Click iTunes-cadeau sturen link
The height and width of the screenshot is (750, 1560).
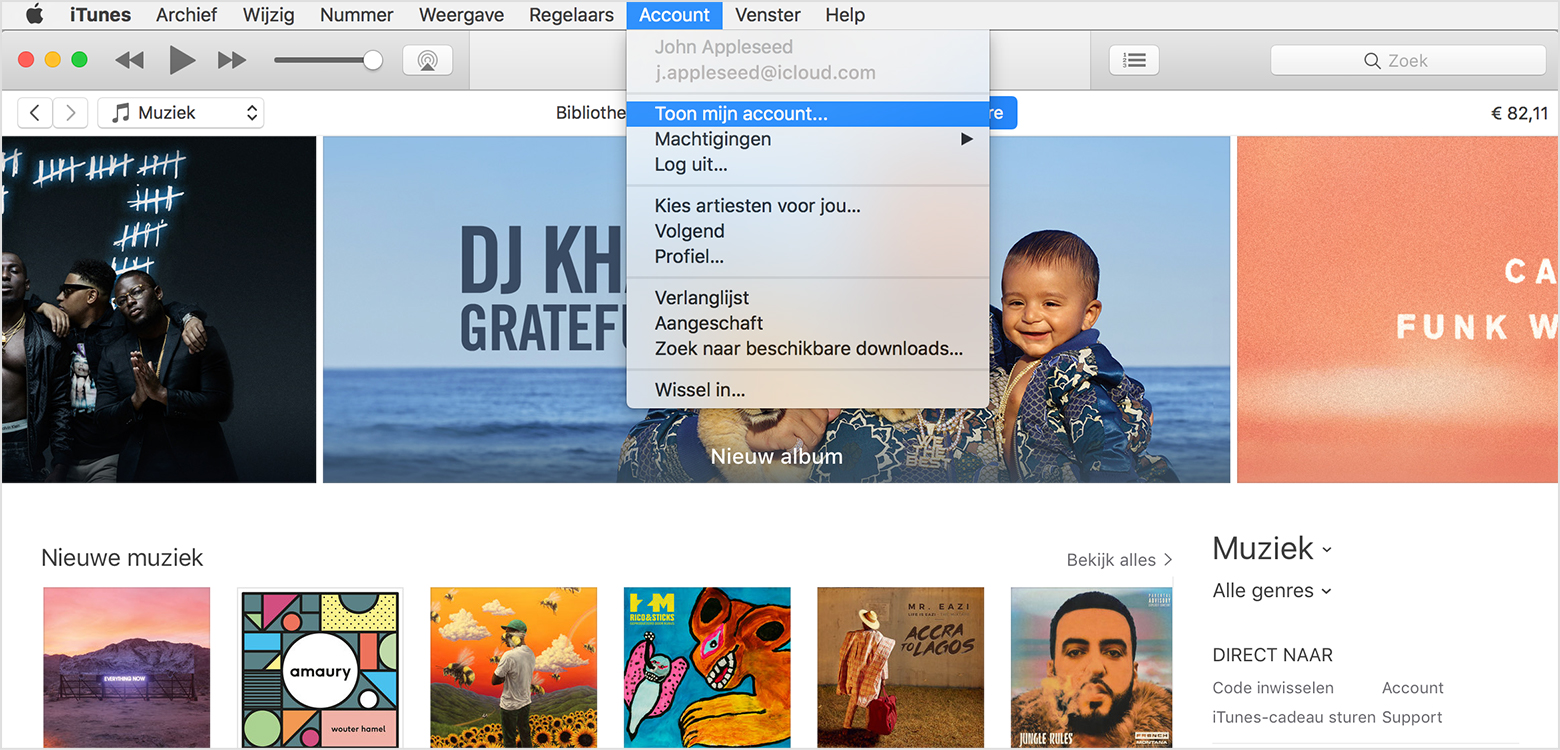tap(1294, 717)
